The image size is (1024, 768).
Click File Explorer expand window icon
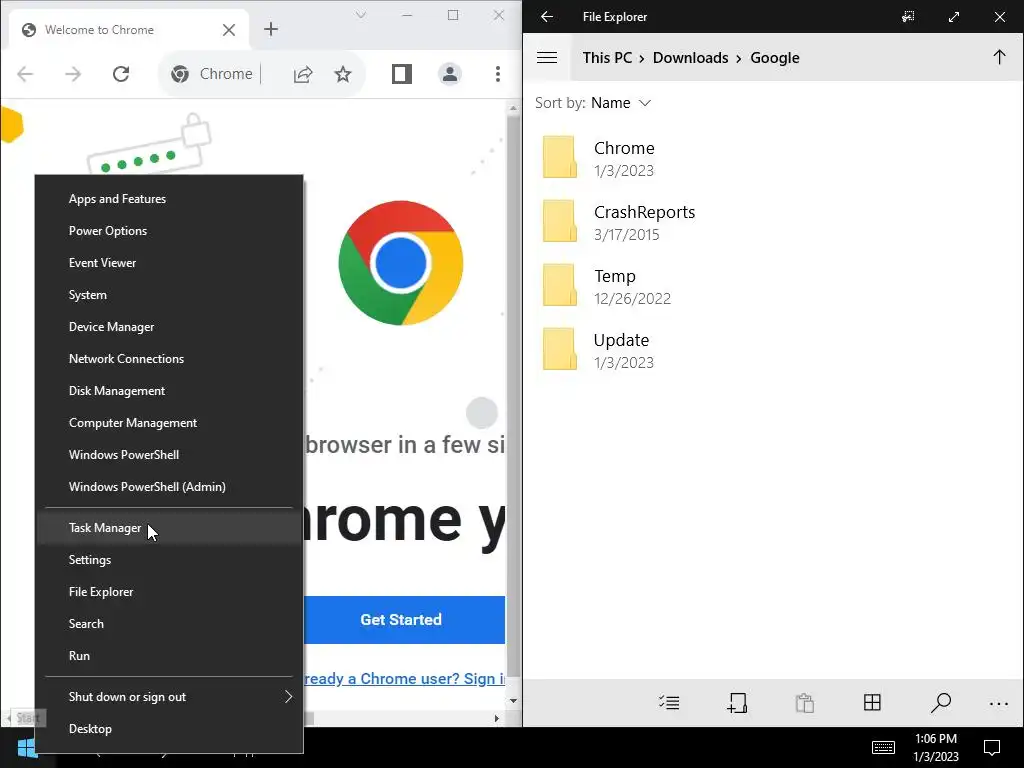pos(954,17)
